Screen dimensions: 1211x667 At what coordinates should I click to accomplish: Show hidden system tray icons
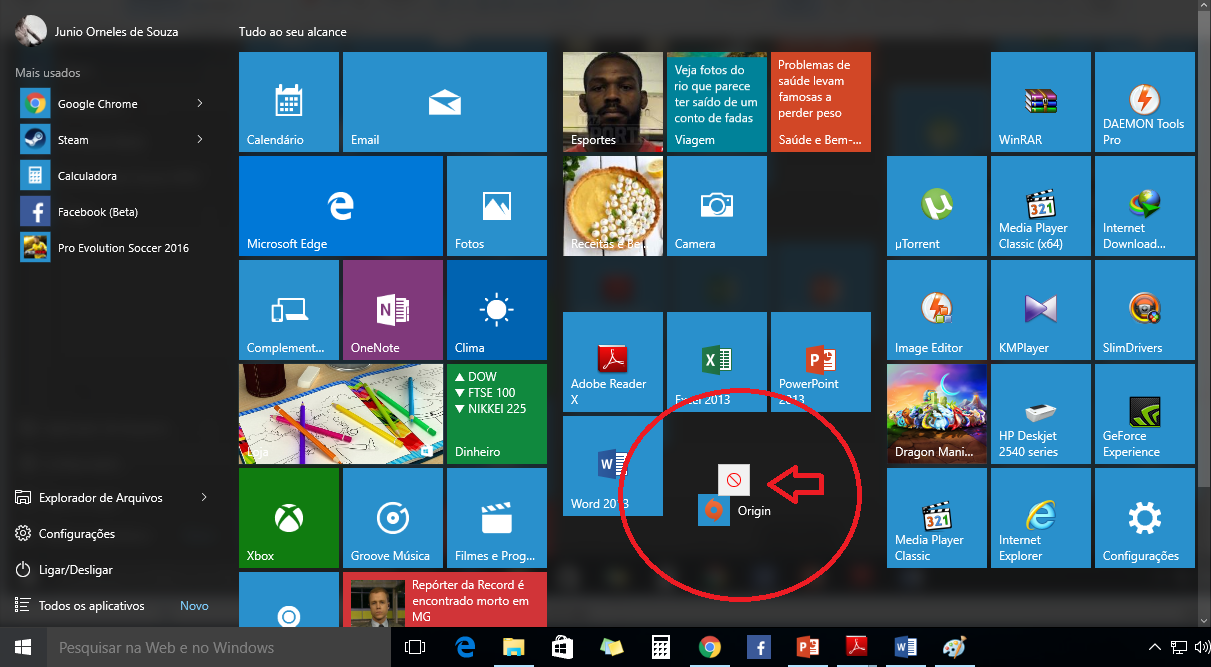[1155, 648]
